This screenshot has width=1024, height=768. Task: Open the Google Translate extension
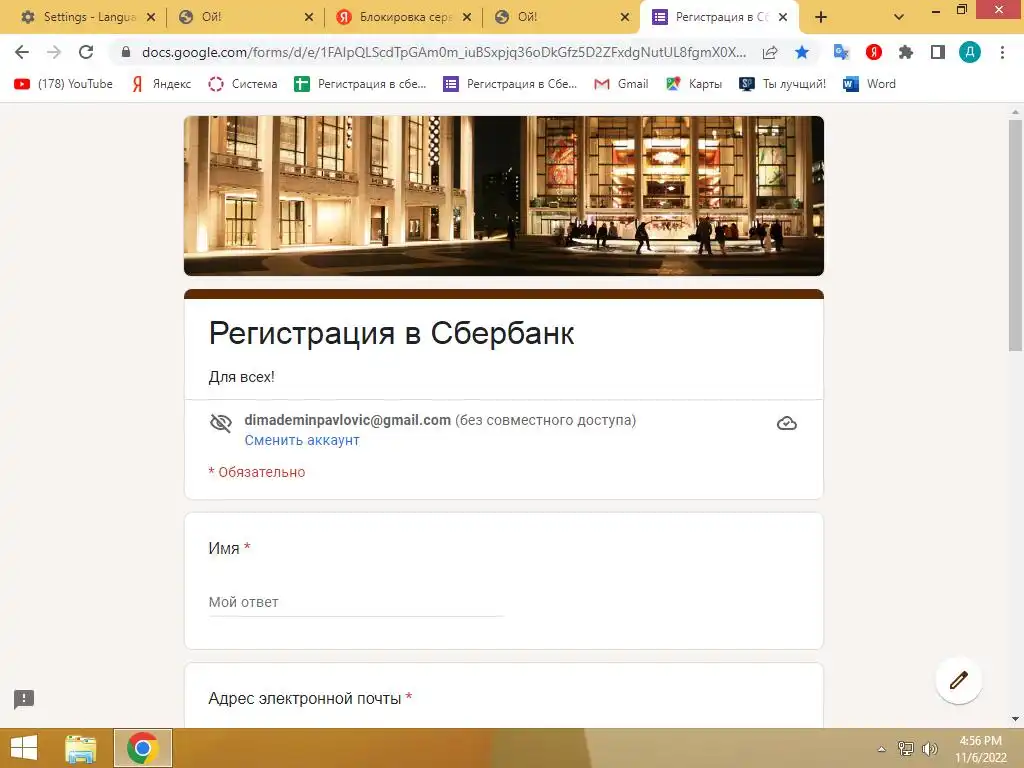[x=841, y=52]
